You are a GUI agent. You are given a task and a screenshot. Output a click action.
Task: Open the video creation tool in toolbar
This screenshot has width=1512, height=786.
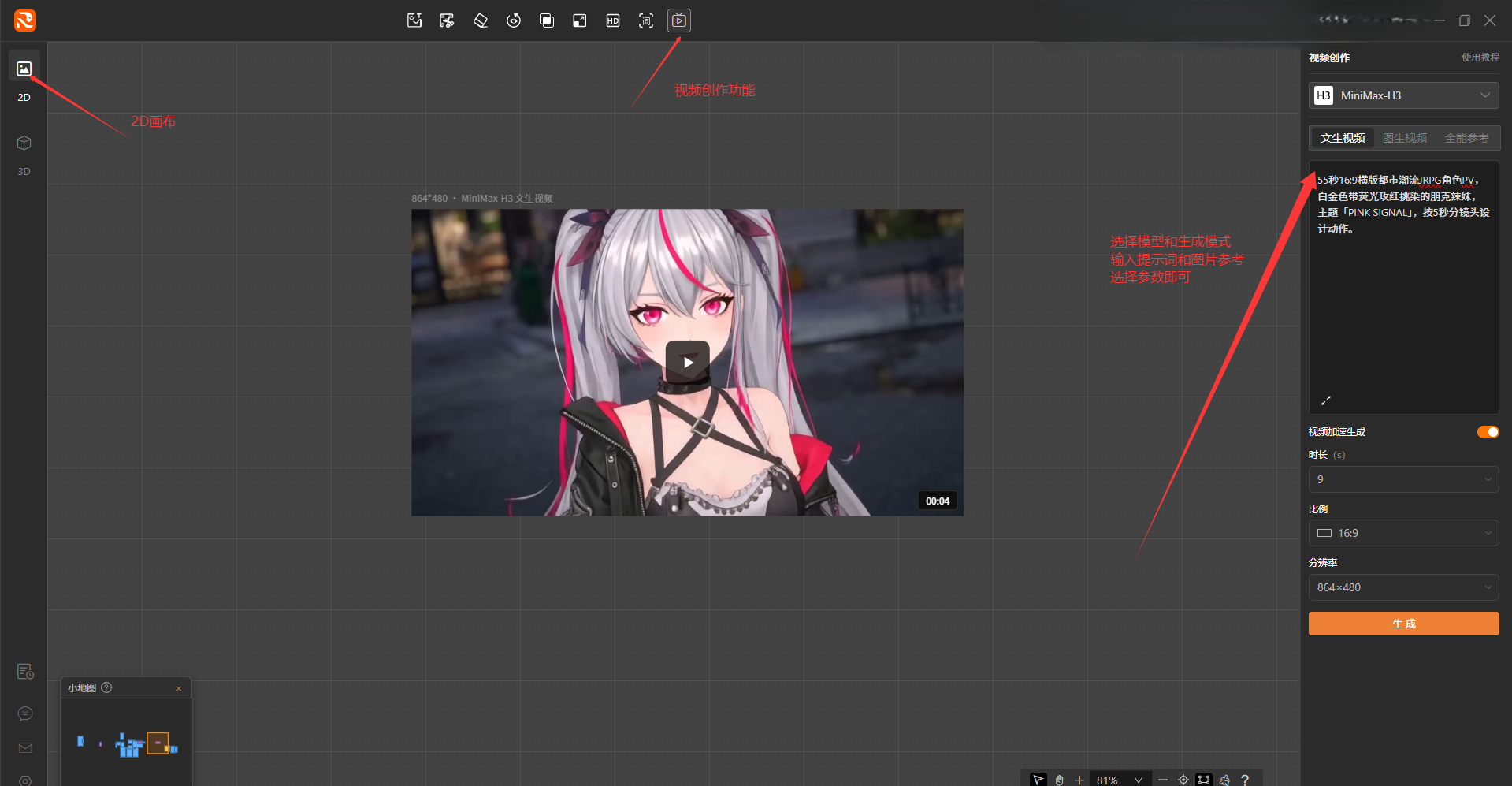(x=678, y=20)
